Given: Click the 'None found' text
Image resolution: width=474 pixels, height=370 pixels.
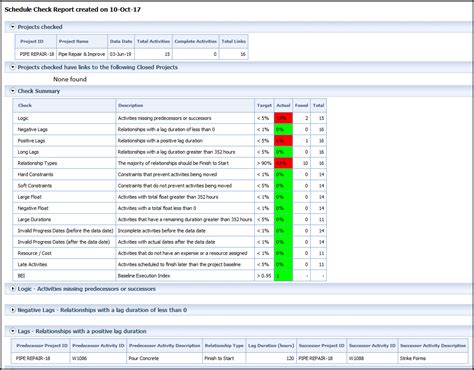Looking at the screenshot, I should coord(70,79).
